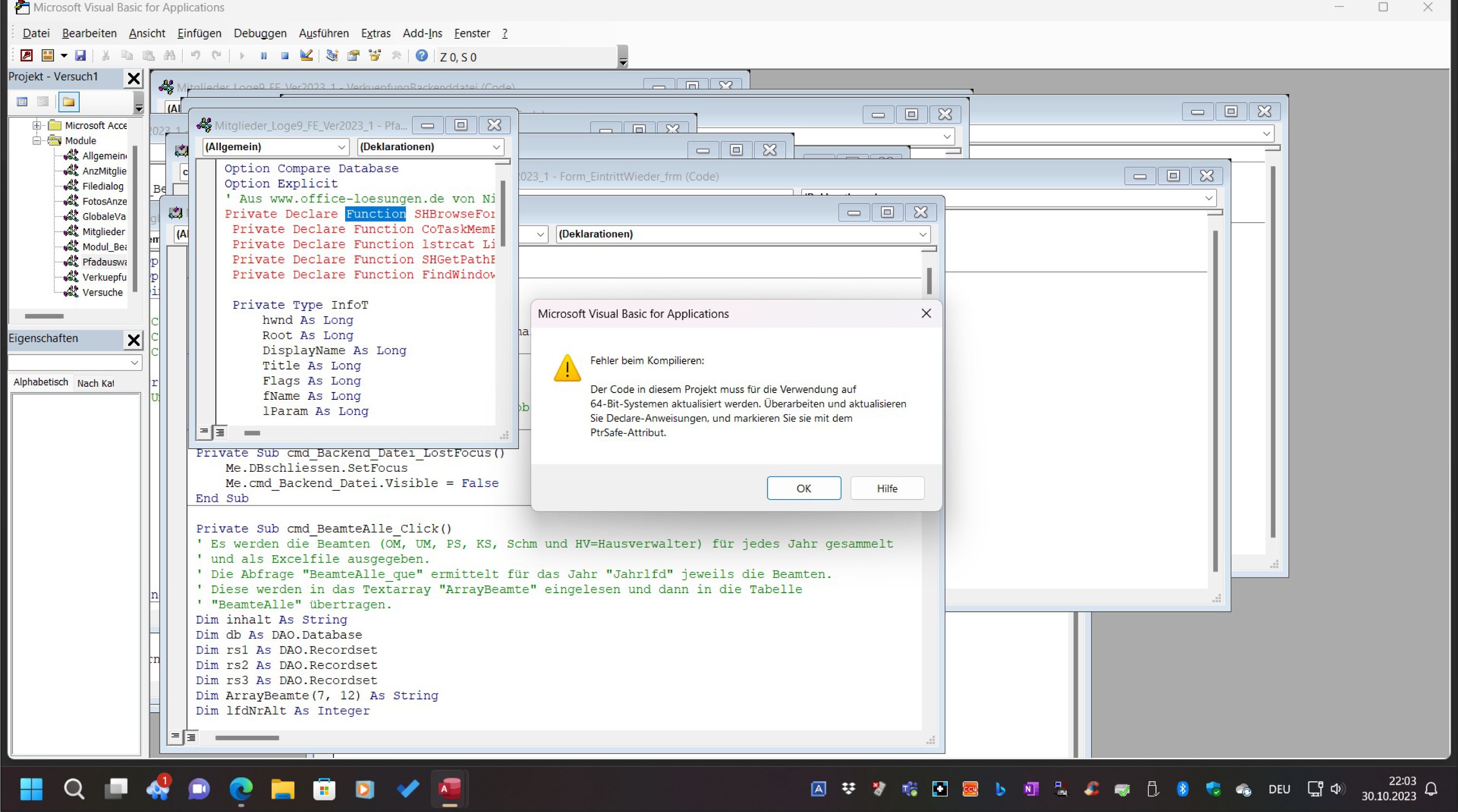
Task: Toggle folders view in Project panel
Action: point(69,102)
